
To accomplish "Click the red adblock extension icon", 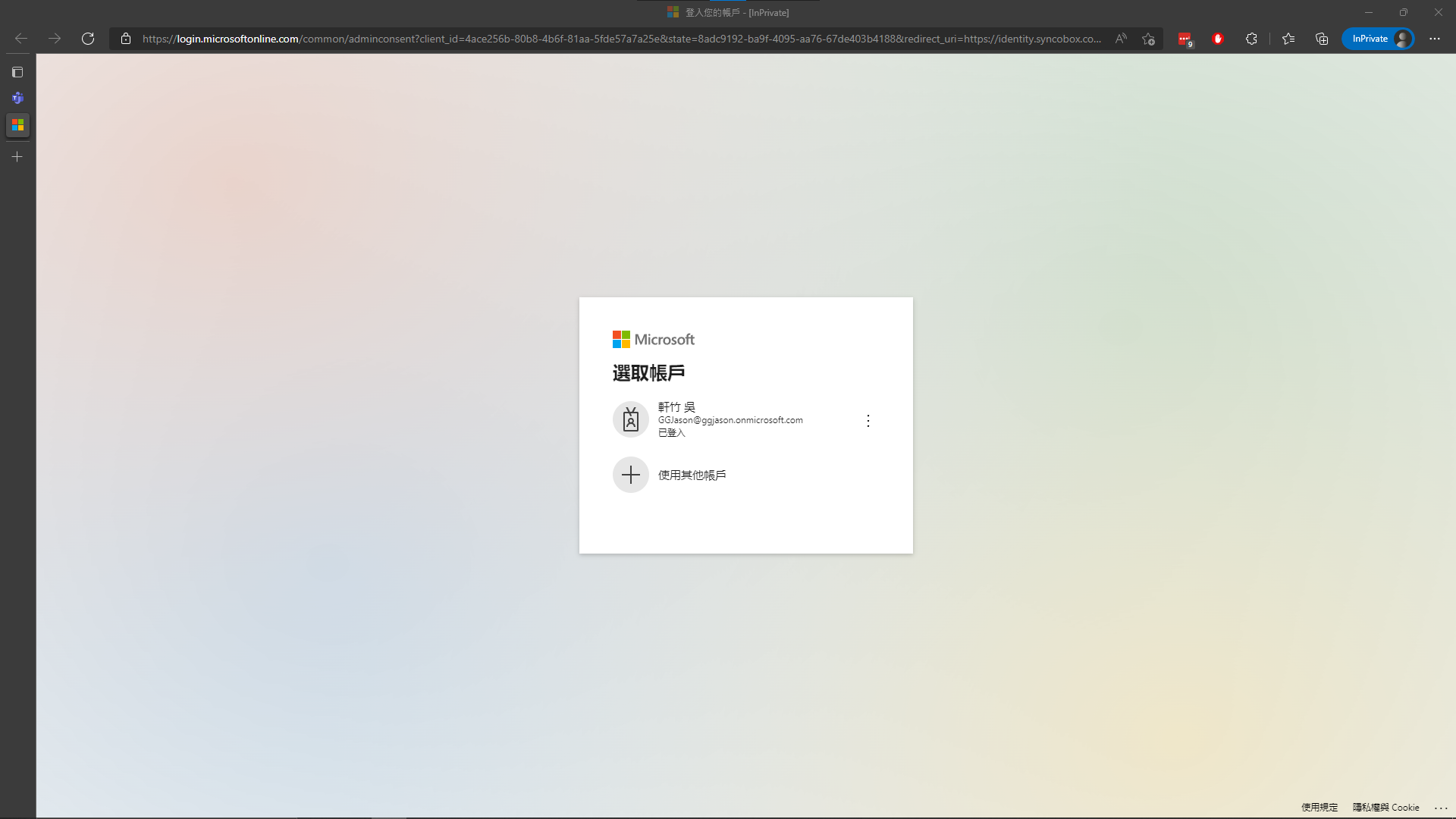I will pyautogui.click(x=1218, y=39).
